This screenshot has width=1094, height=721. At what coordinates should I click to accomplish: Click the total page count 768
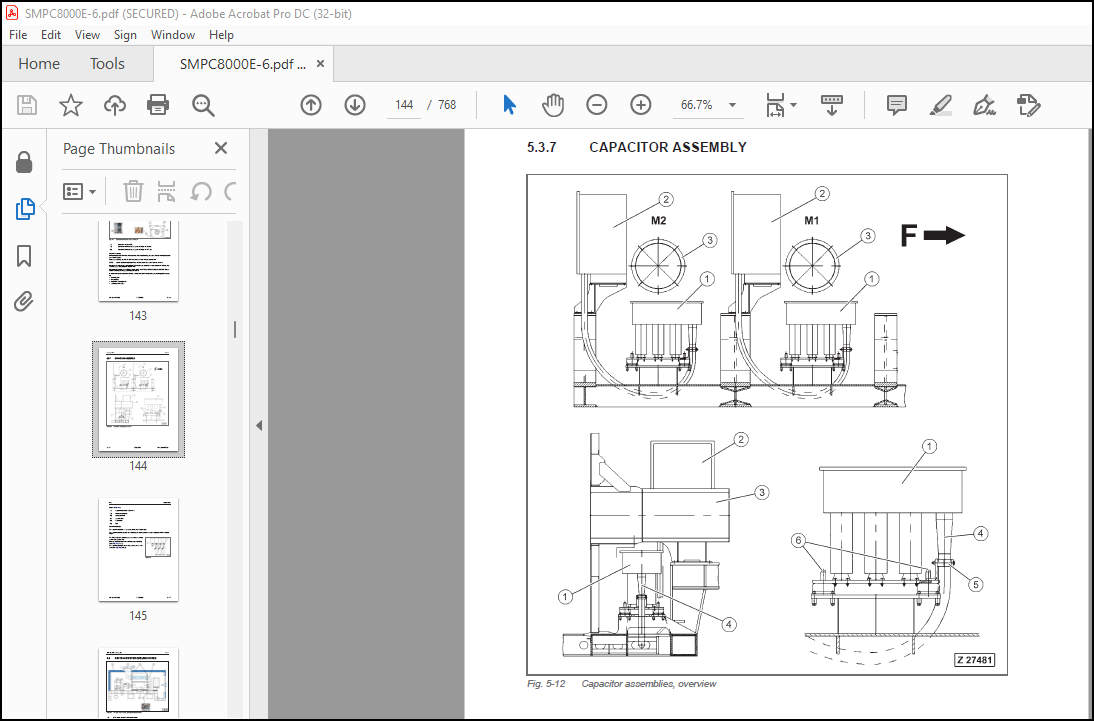coord(447,105)
